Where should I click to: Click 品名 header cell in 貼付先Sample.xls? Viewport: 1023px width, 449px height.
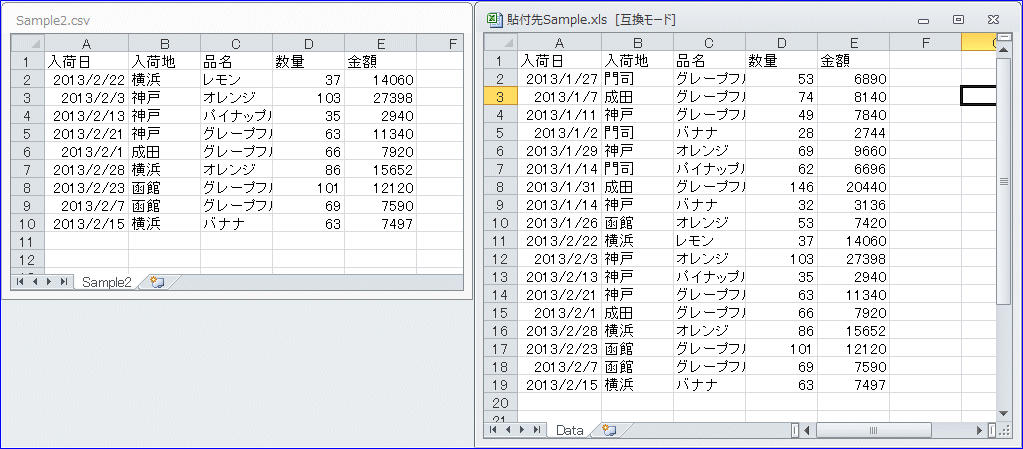click(709, 61)
